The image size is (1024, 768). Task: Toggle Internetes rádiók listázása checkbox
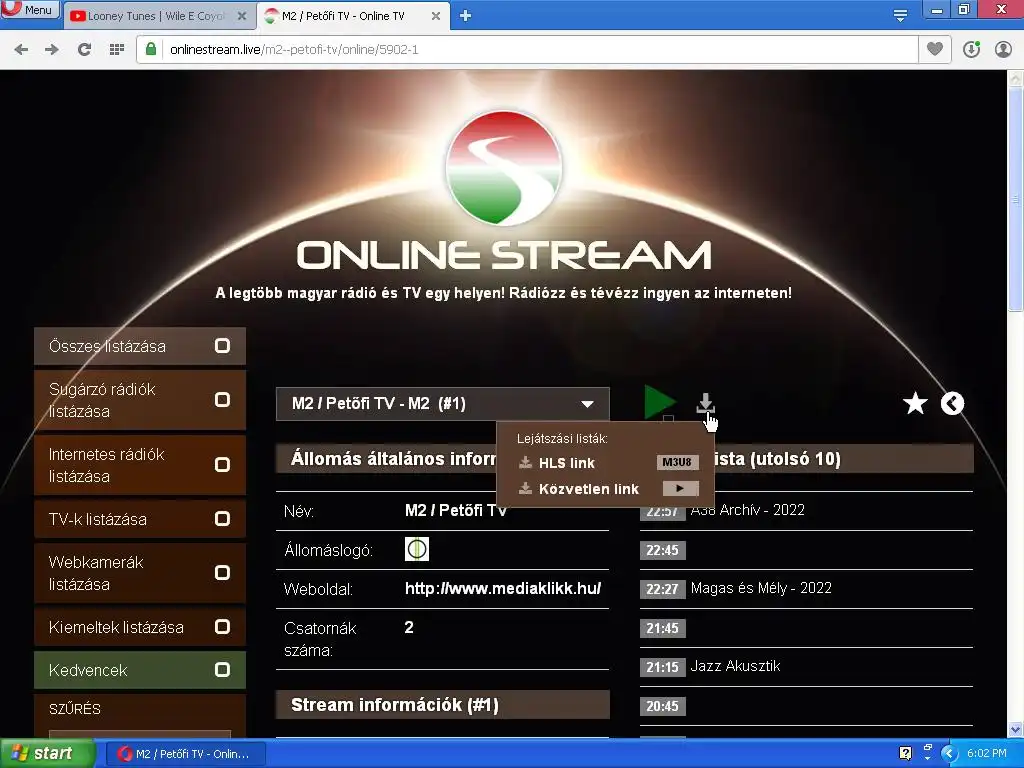pyautogui.click(x=223, y=464)
